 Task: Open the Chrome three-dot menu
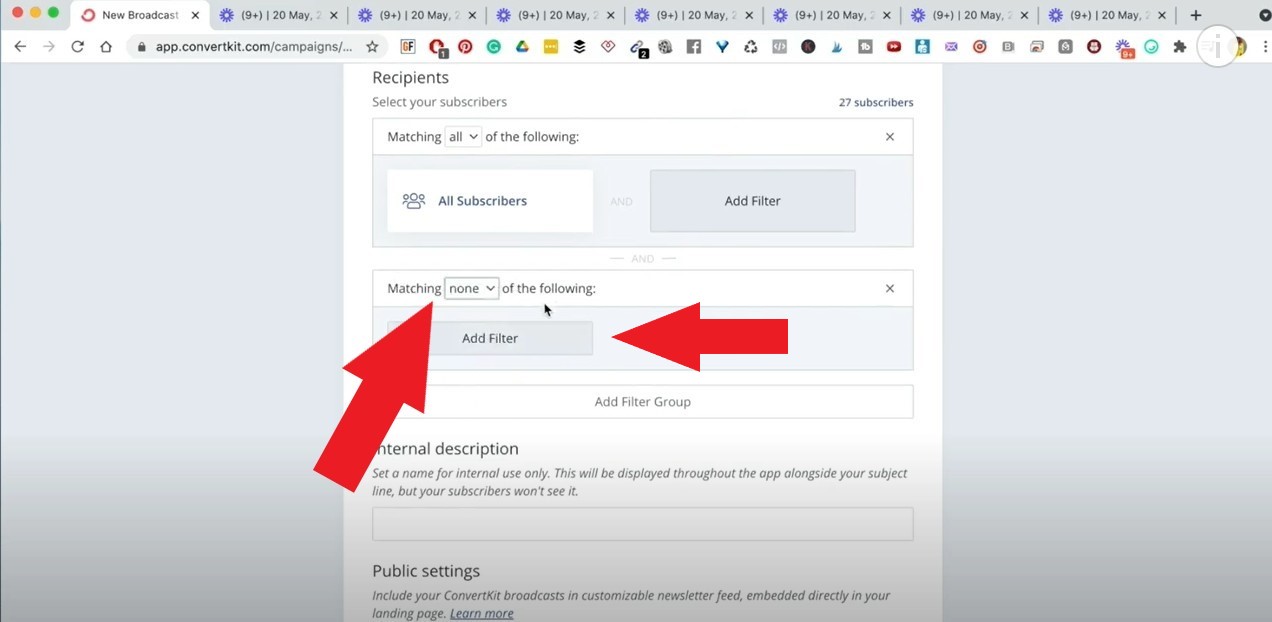(x=1265, y=46)
